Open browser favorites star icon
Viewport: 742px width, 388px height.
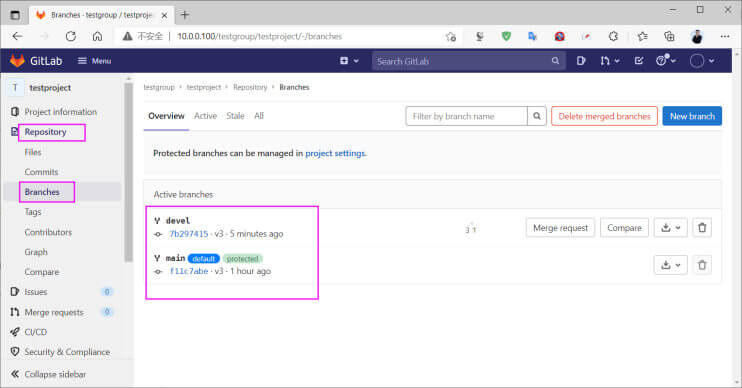pos(642,36)
